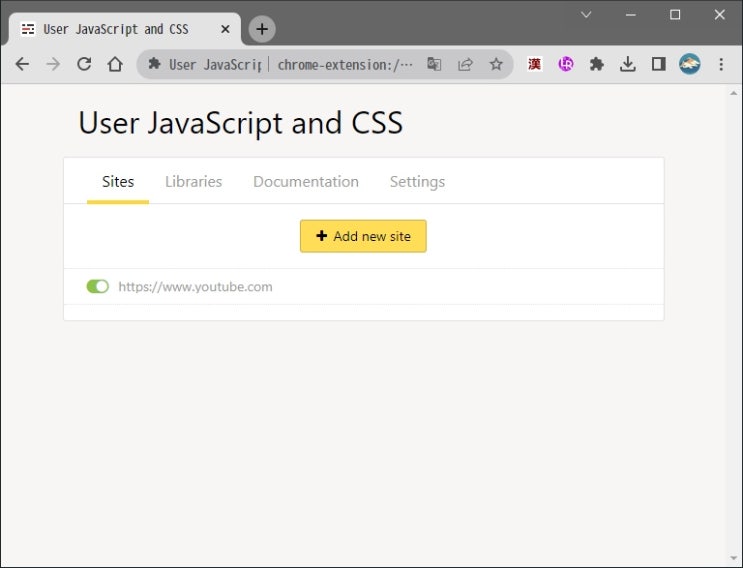The image size is (743, 568).
Task: Reload the page with the refresh icon
Action: pyautogui.click(x=84, y=64)
